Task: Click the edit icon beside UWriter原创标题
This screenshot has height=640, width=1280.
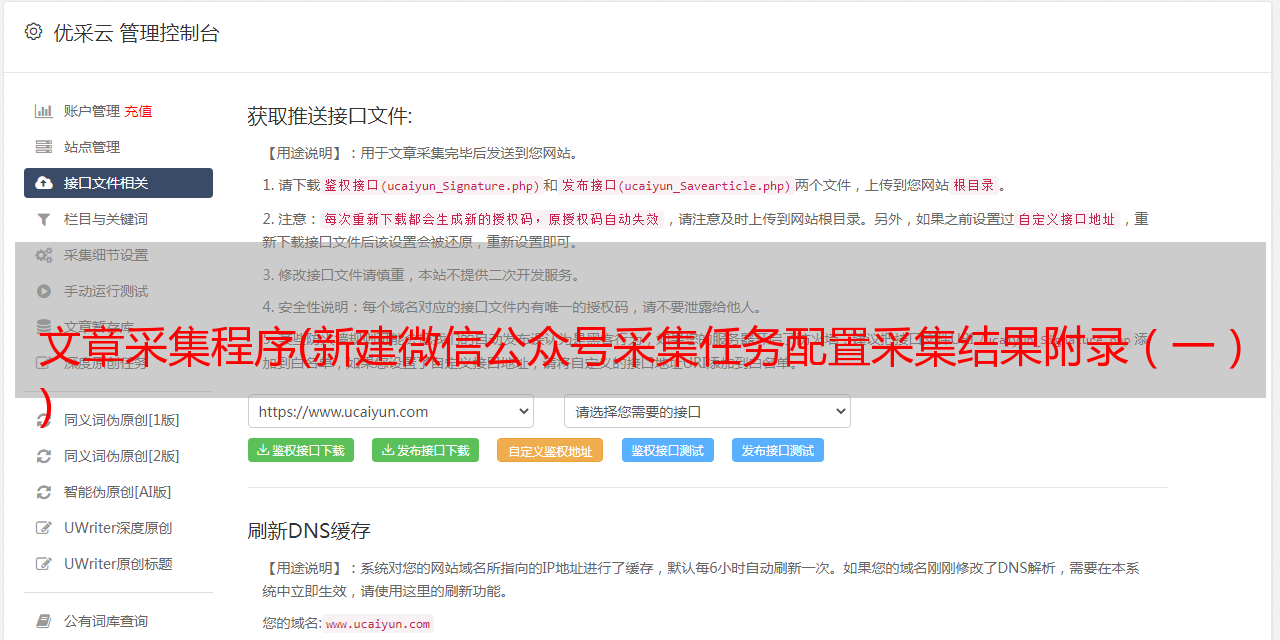Action: [x=44, y=564]
